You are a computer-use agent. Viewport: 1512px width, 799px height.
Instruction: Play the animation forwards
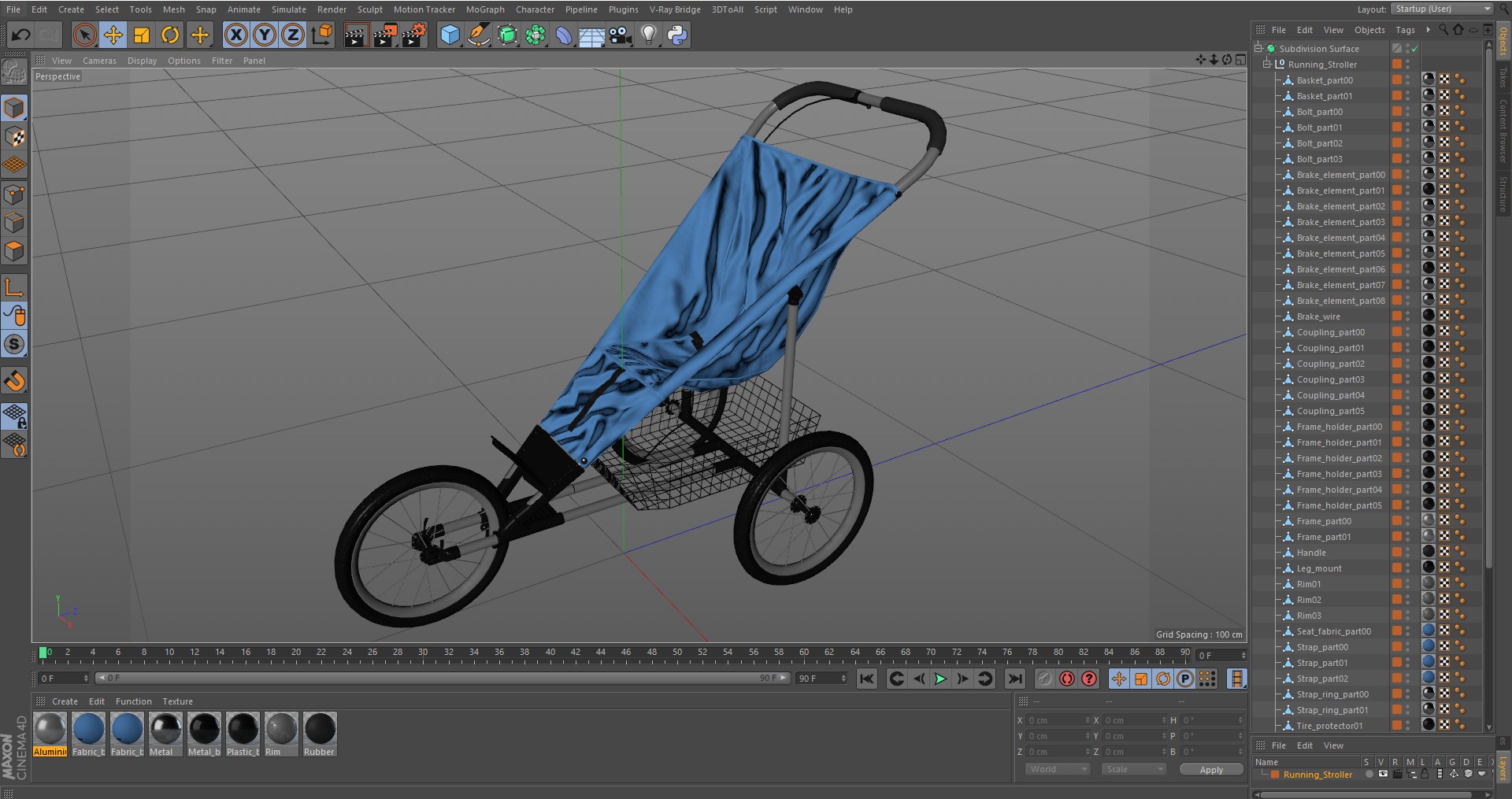[x=940, y=679]
